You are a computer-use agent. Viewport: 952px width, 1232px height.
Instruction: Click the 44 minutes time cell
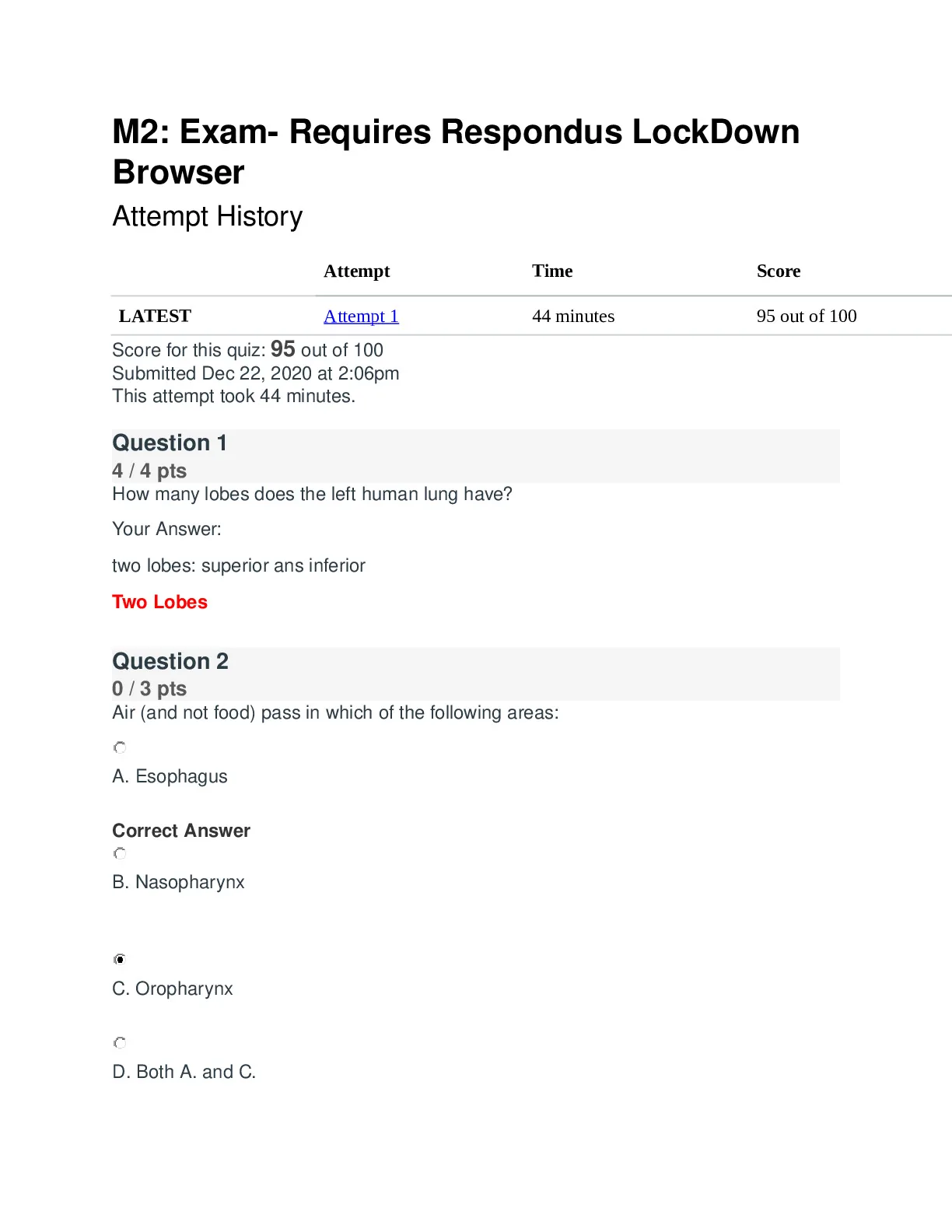[573, 316]
